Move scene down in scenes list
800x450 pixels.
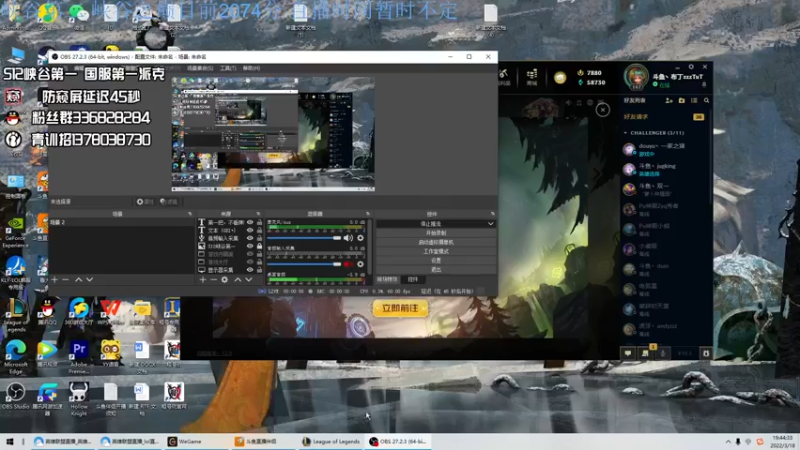[89, 280]
